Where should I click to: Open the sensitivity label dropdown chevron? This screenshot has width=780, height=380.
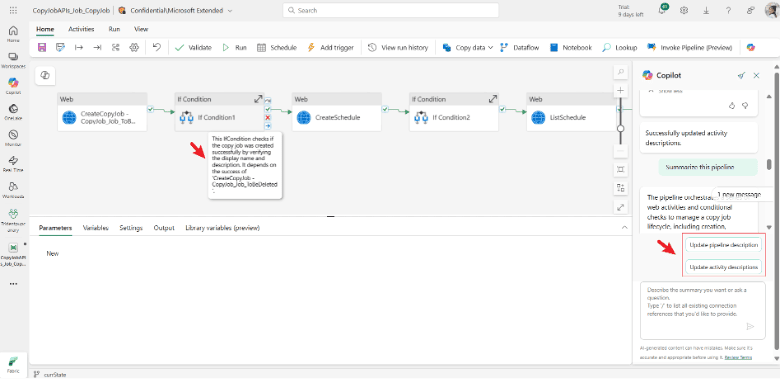coord(230,10)
